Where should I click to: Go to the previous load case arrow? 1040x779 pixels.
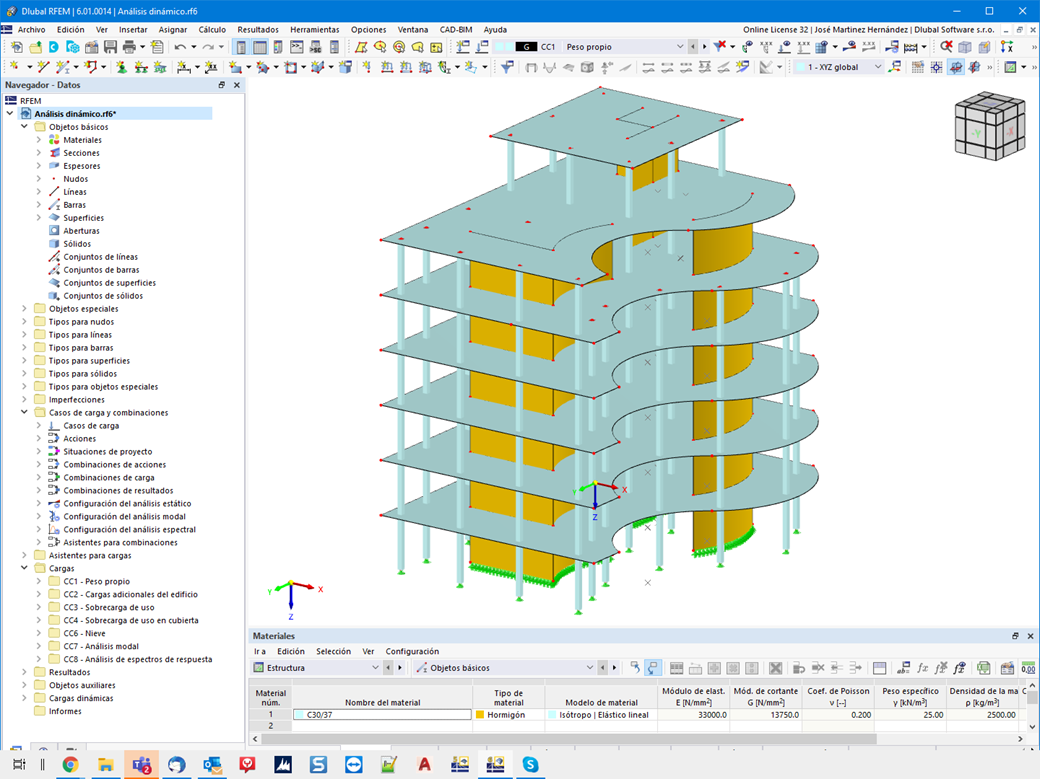693,47
